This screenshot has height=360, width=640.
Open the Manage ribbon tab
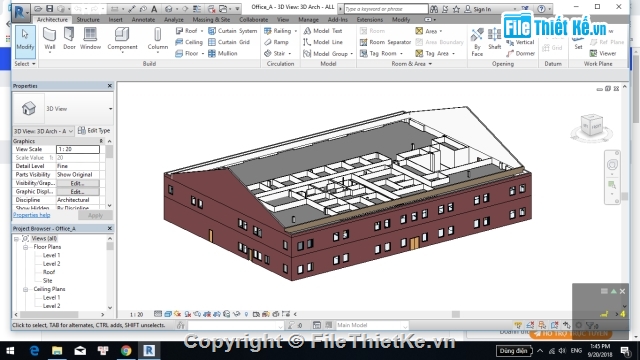(x=309, y=20)
